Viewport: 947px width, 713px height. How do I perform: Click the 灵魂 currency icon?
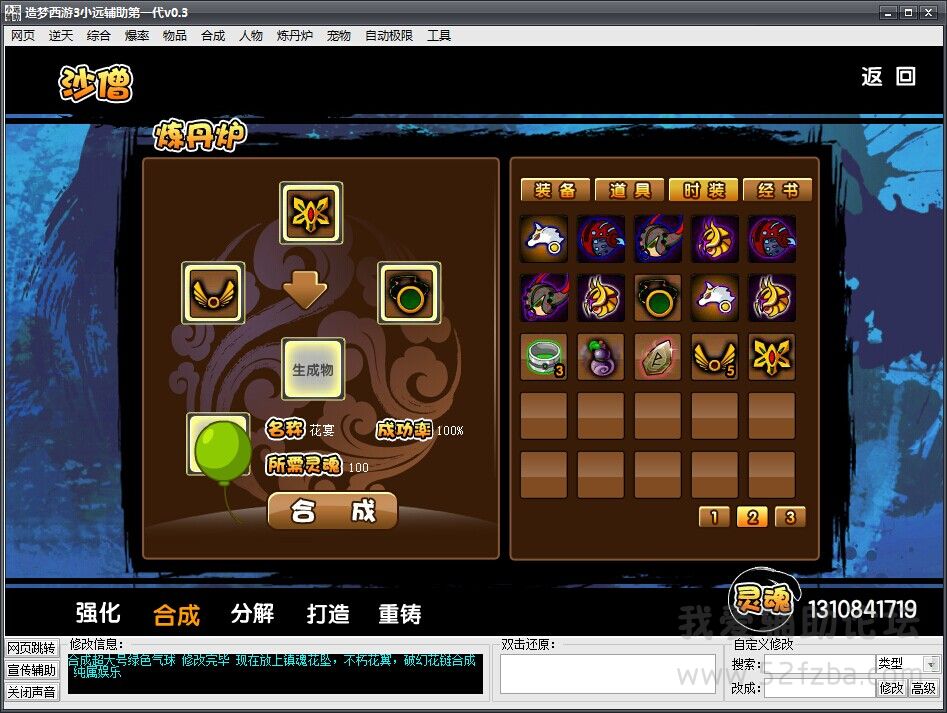pyautogui.click(x=764, y=600)
